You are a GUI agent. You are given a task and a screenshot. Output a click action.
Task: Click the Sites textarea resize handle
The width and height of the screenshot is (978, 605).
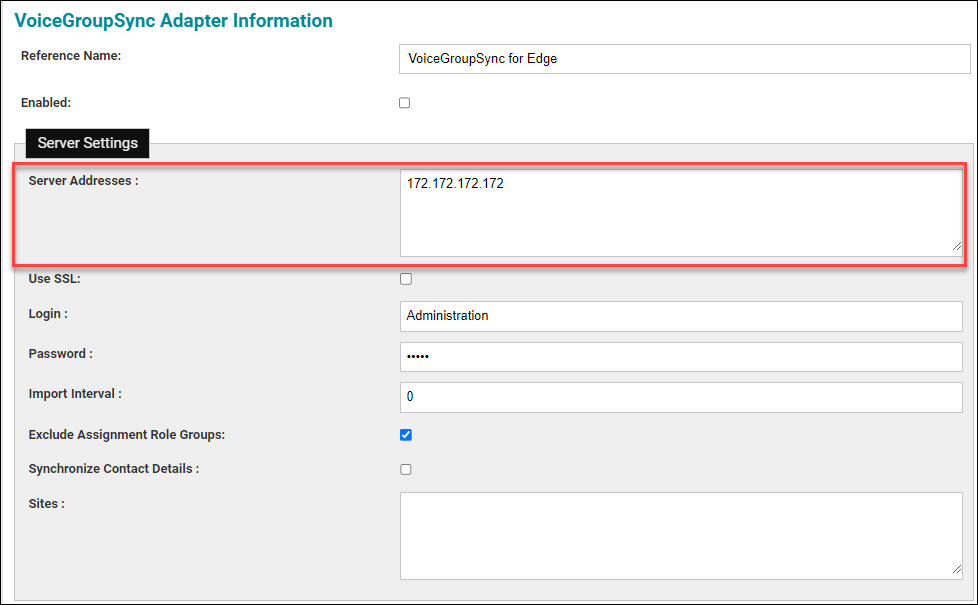point(957,570)
